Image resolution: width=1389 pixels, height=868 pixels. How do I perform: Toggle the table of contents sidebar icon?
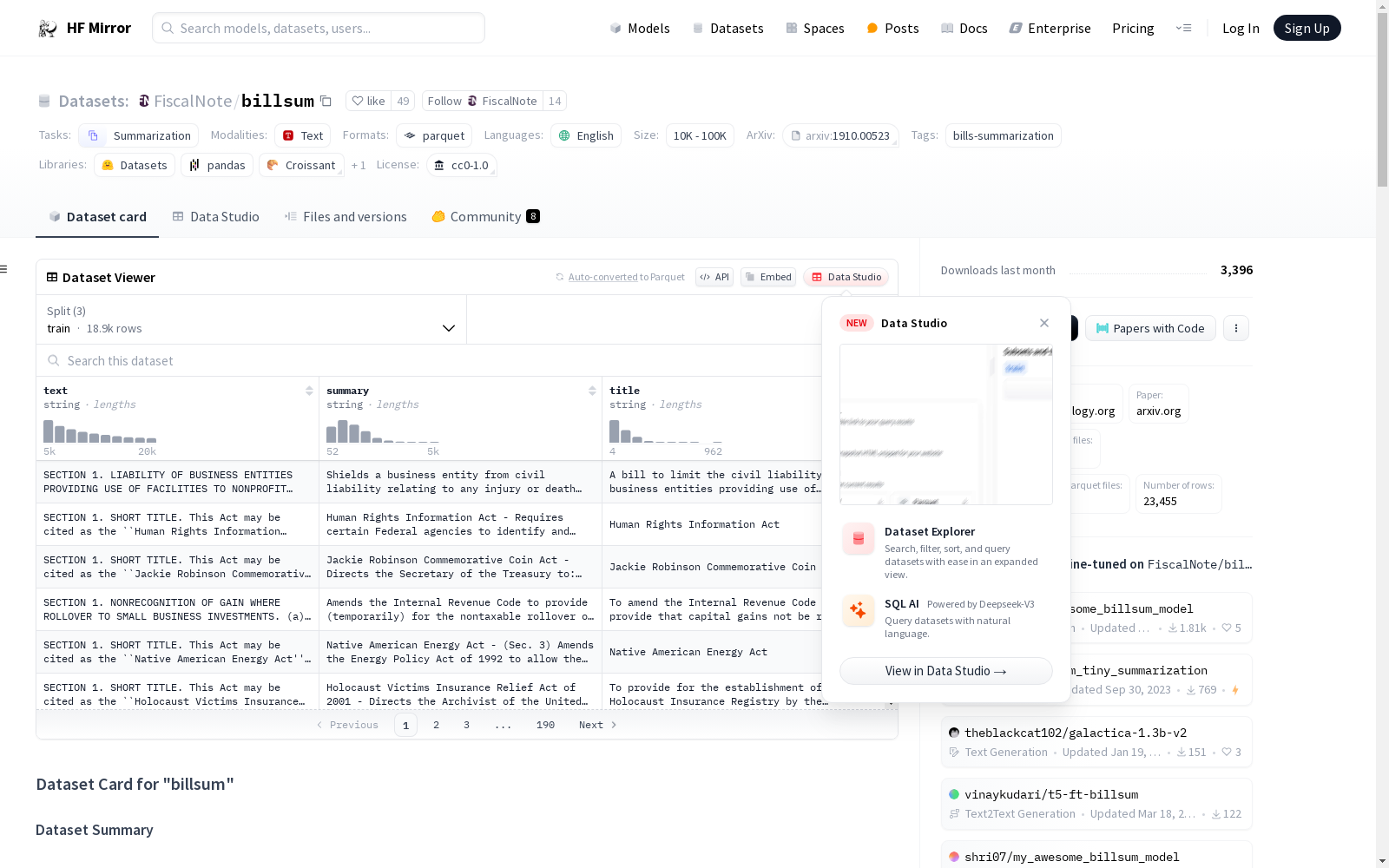(x=4, y=269)
